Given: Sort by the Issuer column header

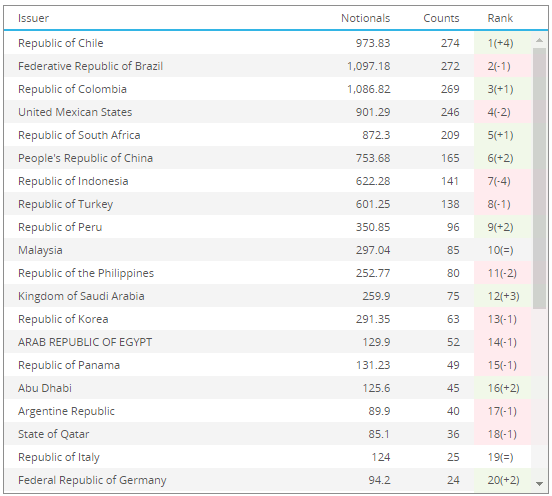Looking at the screenshot, I should pyautogui.click(x=33, y=18).
